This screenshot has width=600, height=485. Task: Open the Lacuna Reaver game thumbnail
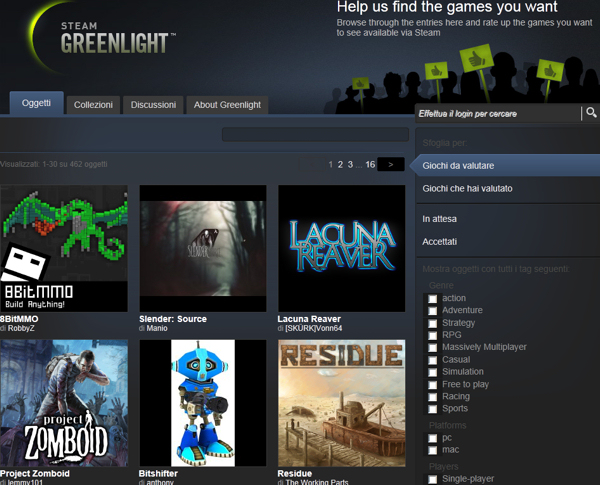(341, 248)
